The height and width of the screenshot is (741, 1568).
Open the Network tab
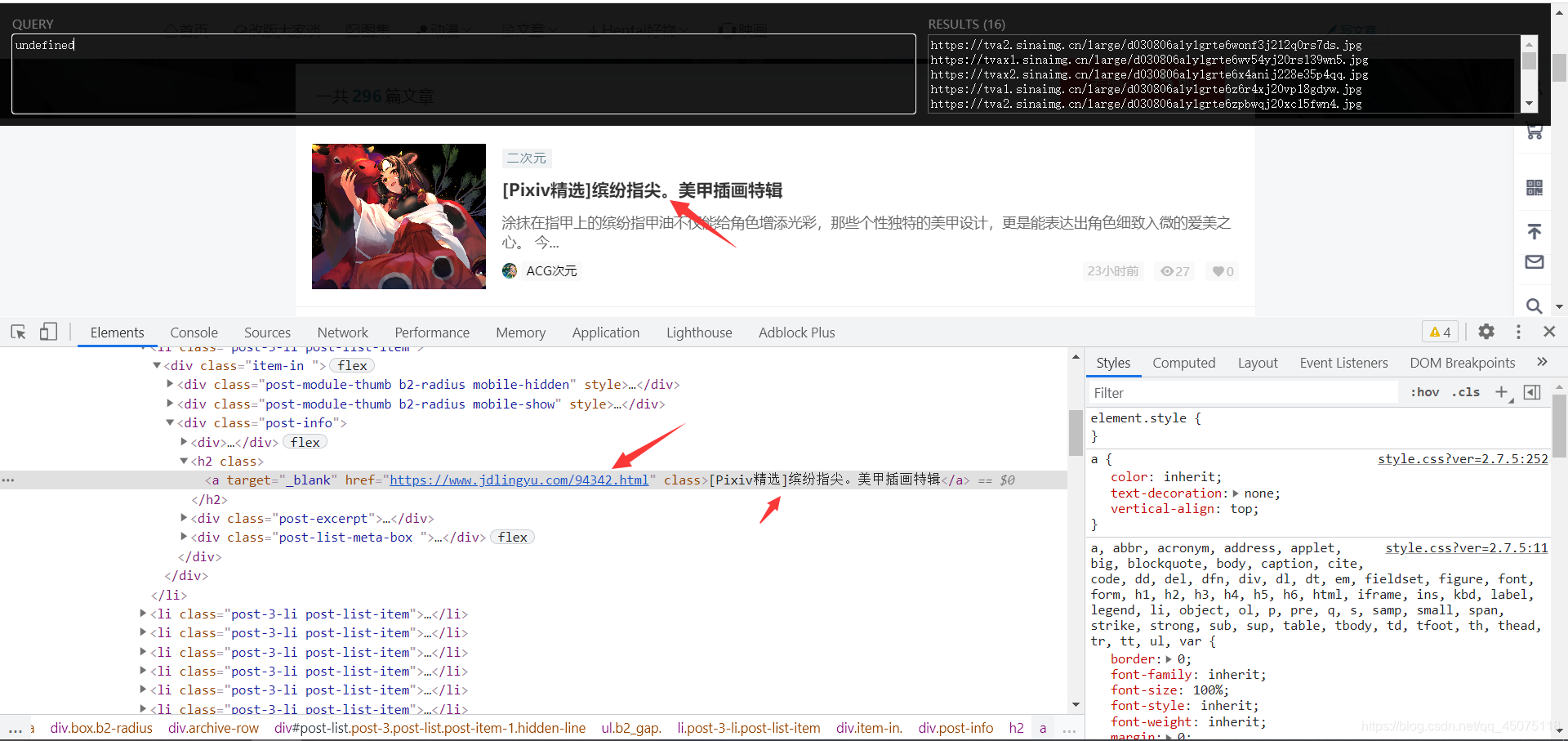[342, 333]
